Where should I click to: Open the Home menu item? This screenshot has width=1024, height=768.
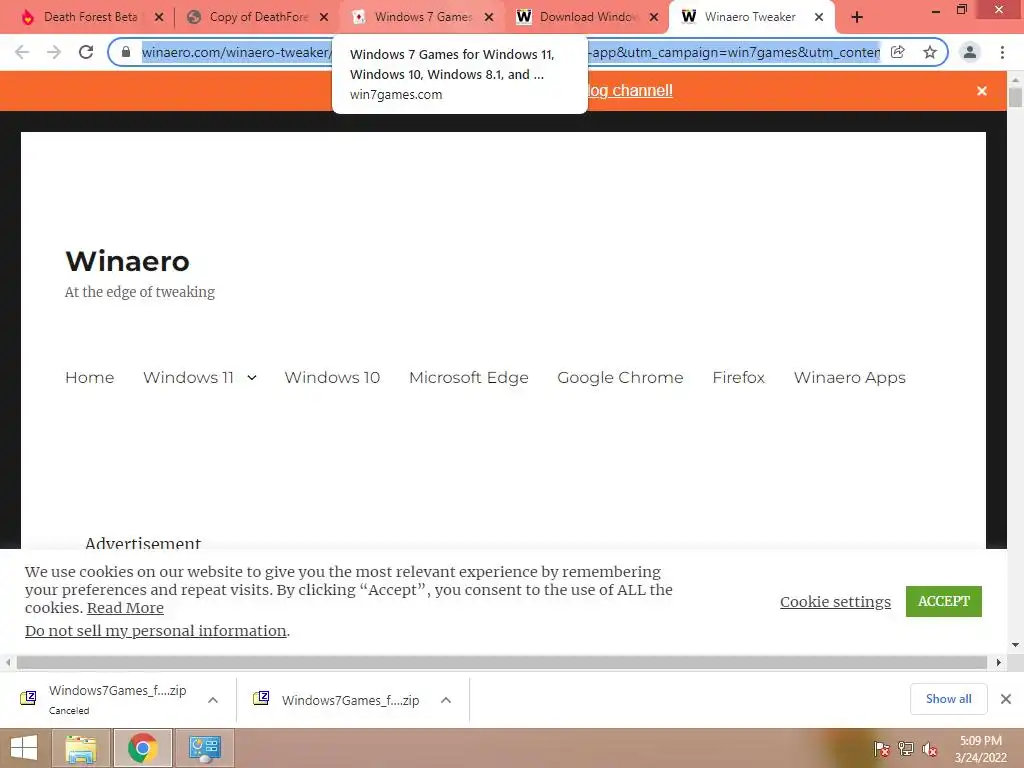pos(89,377)
